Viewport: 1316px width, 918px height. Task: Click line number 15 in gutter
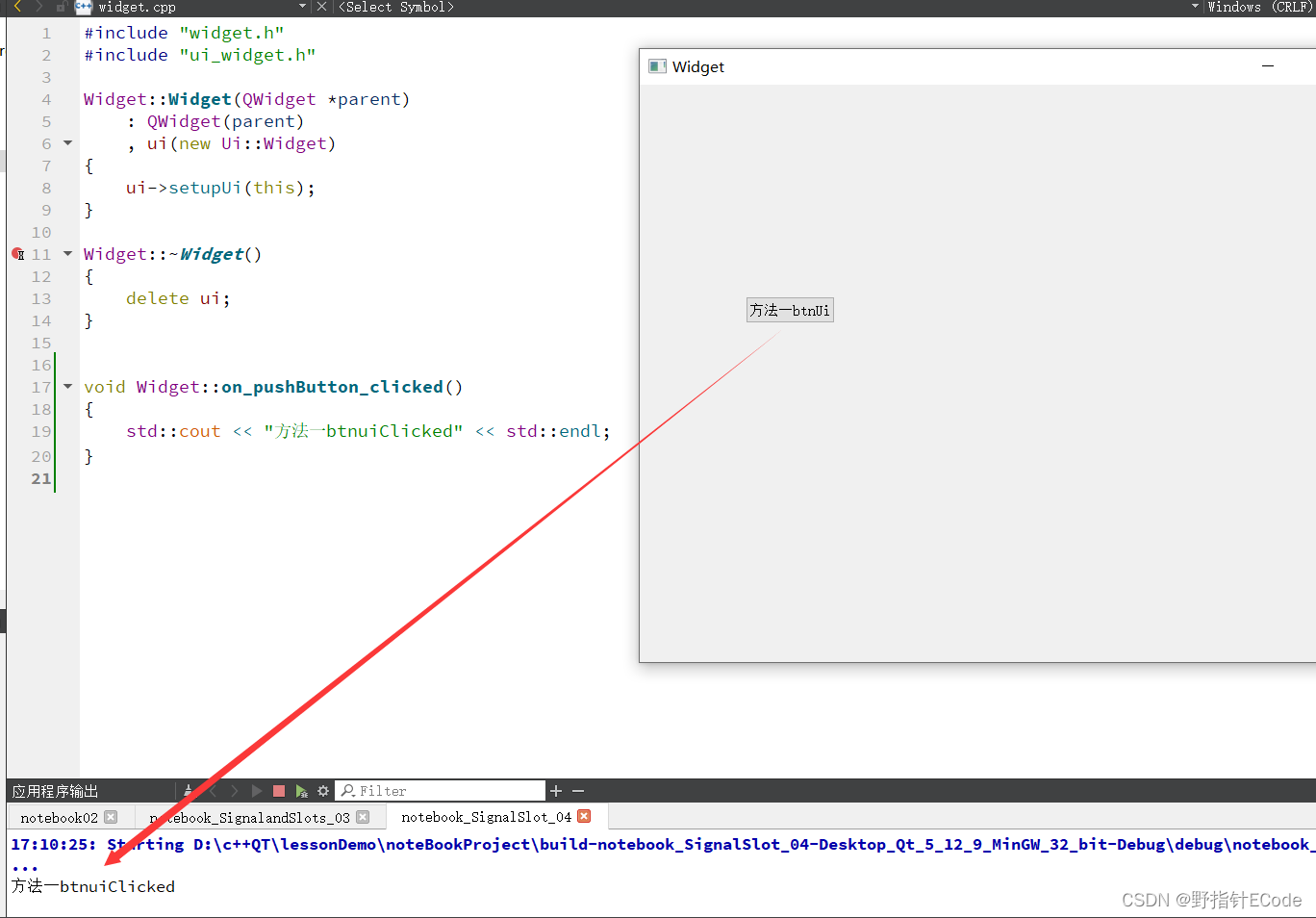41,343
